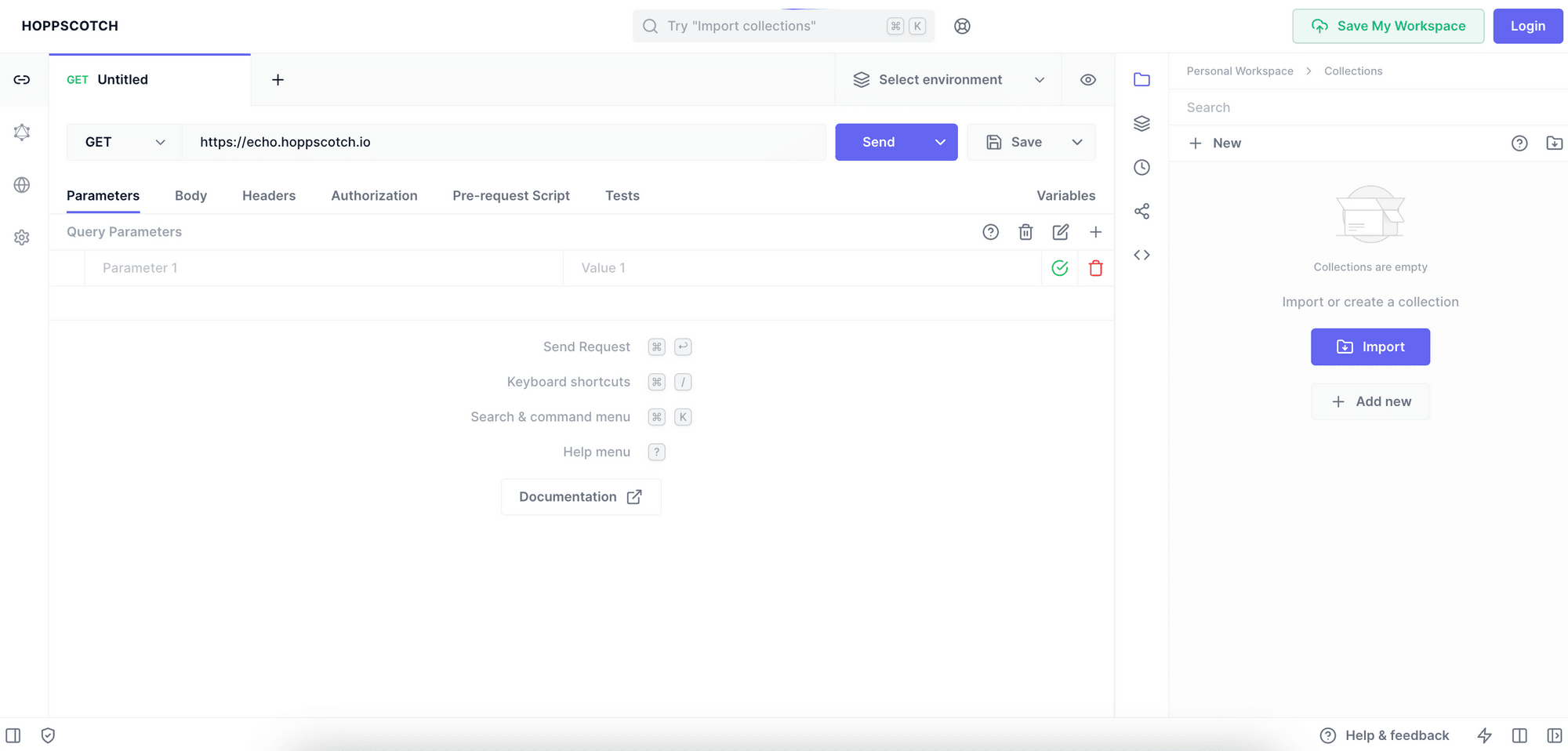Open Settings gear in left sidebar
1568x751 pixels.
pyautogui.click(x=22, y=238)
